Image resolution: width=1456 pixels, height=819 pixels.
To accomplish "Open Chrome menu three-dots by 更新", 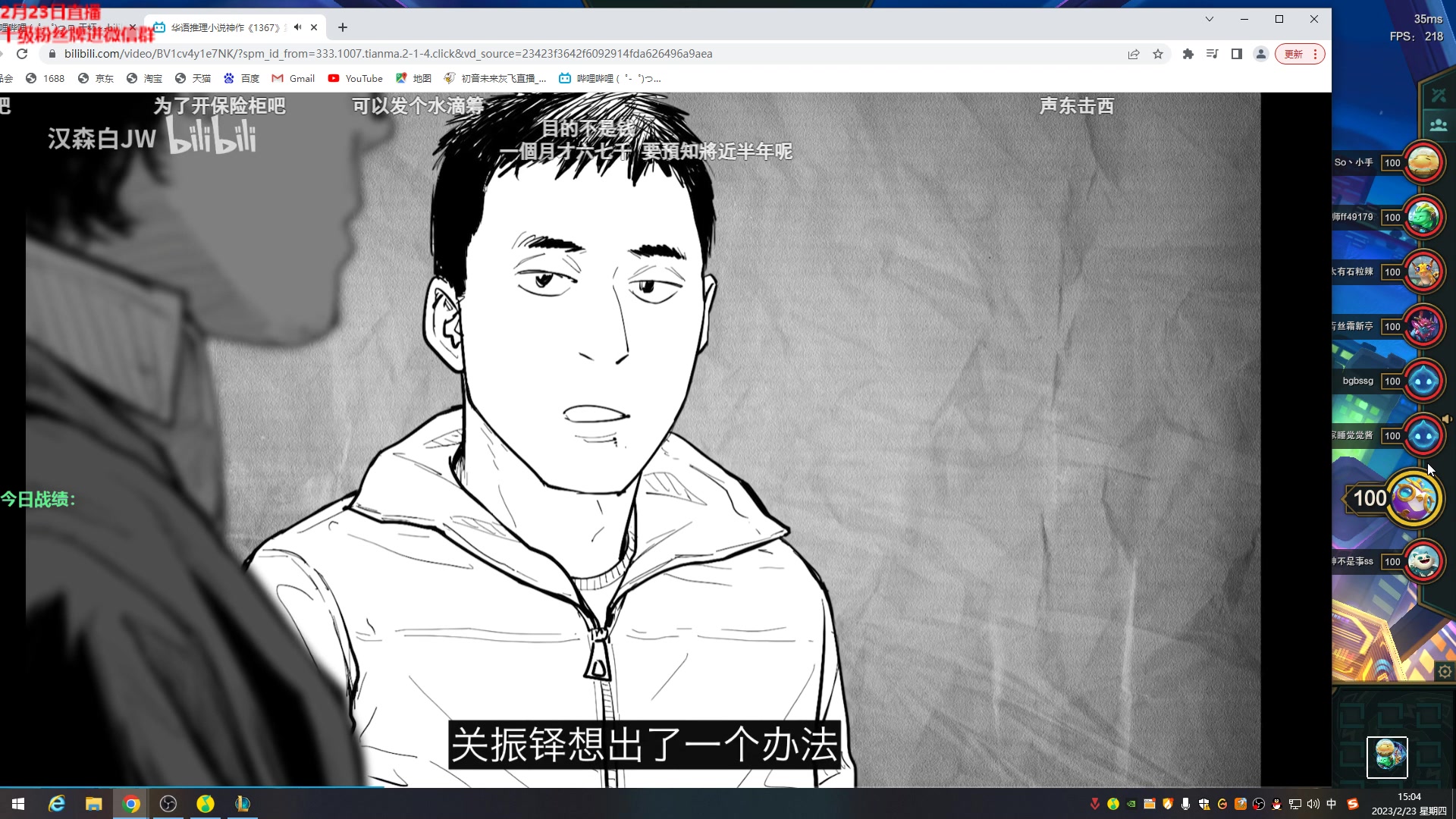I will (x=1315, y=54).
